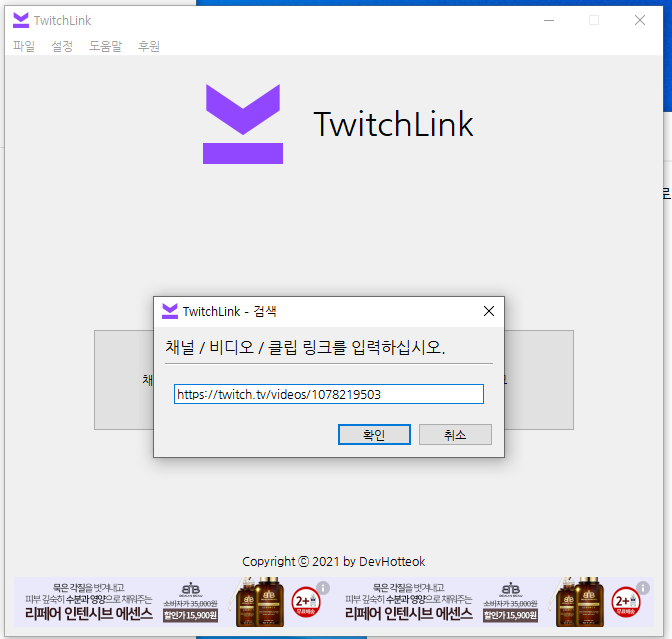Close the TwitchLink main window
Viewport: 672px width, 639px height.
(640, 20)
